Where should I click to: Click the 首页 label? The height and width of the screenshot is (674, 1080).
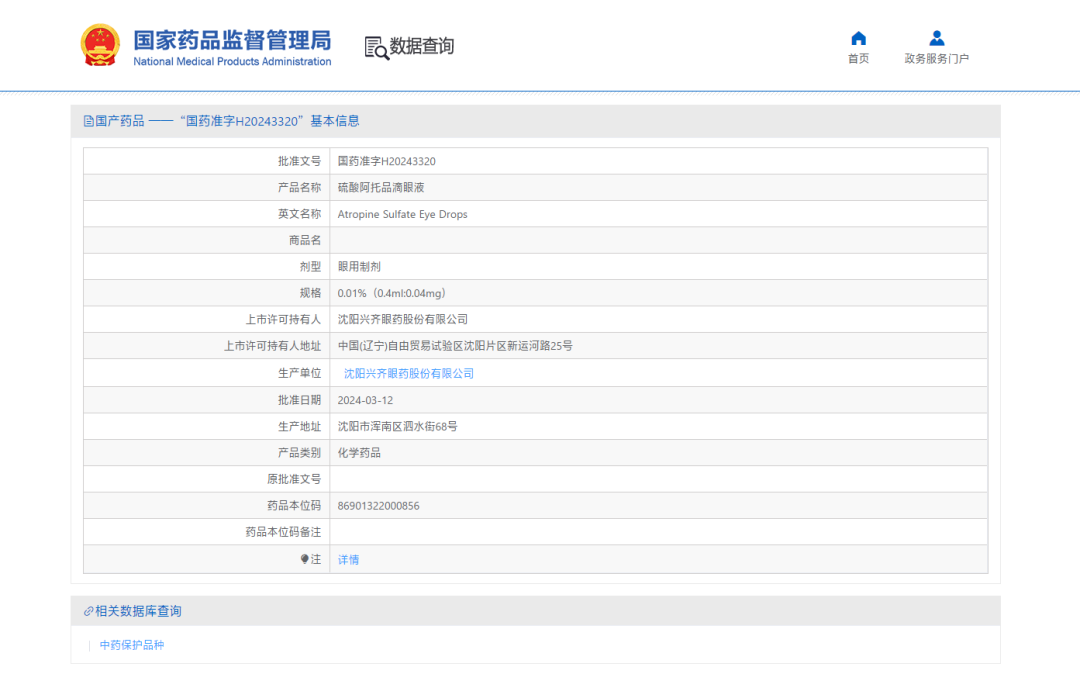click(x=858, y=59)
